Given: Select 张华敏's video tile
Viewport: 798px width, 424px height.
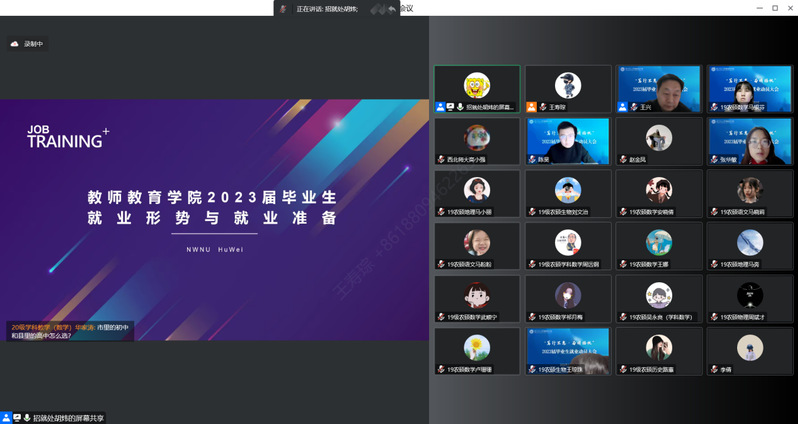Looking at the screenshot, I should (x=750, y=140).
